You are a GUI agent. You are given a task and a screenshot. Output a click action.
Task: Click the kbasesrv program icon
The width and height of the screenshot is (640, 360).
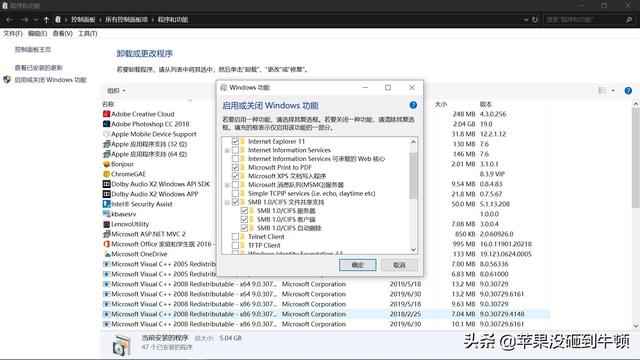coord(107,214)
